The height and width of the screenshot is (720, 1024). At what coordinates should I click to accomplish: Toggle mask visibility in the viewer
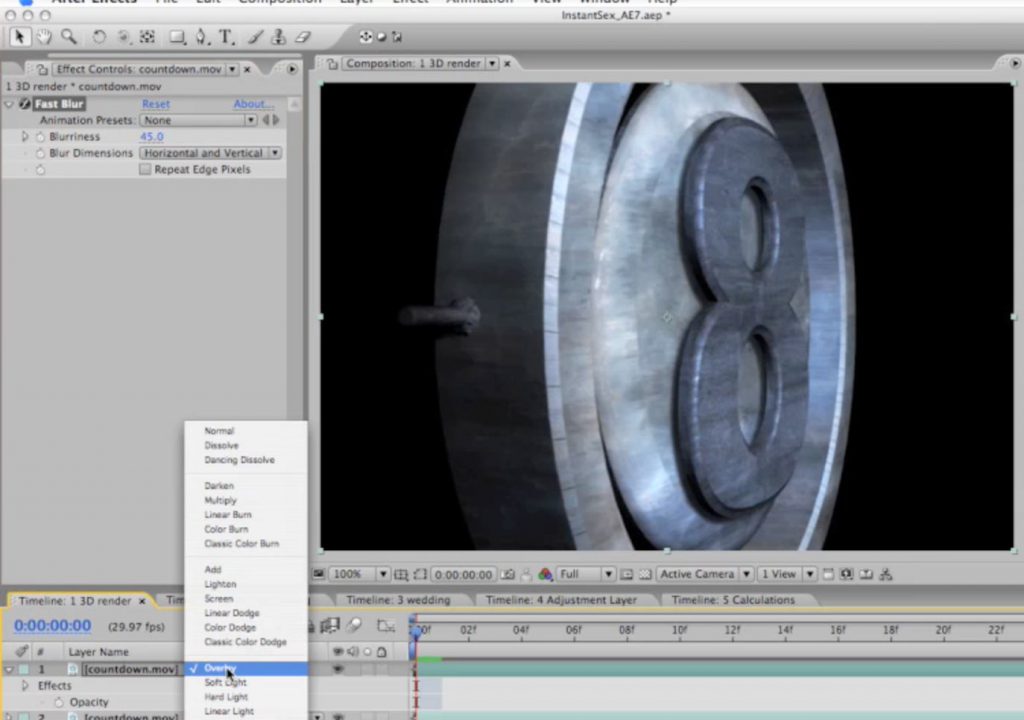tap(420, 574)
